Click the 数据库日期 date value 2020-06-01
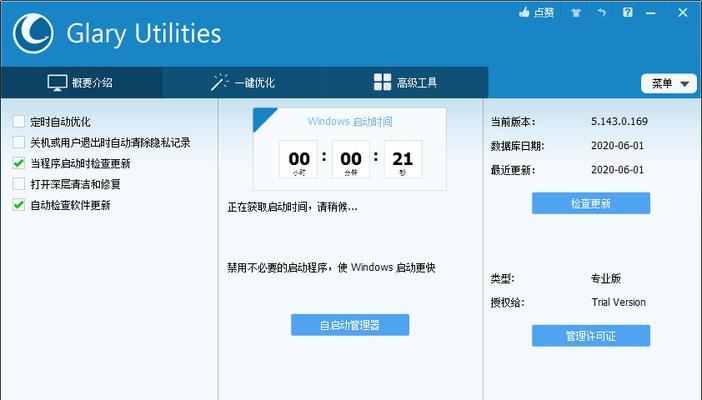The width and height of the screenshot is (702, 400). coord(617,146)
